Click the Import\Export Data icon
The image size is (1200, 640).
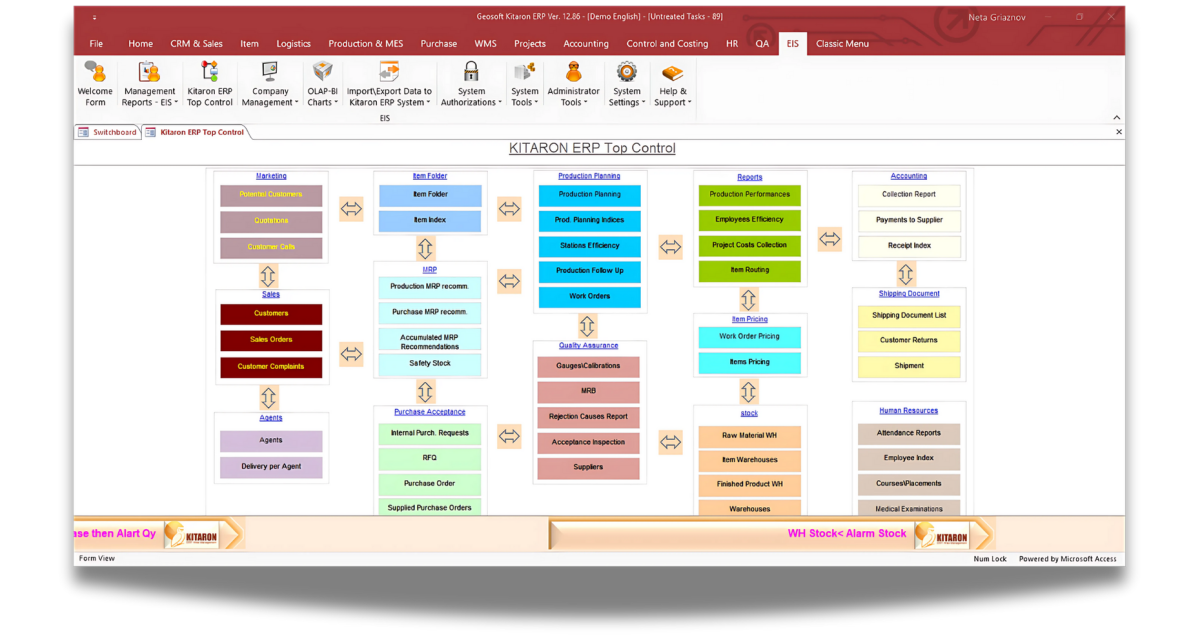[x=389, y=73]
